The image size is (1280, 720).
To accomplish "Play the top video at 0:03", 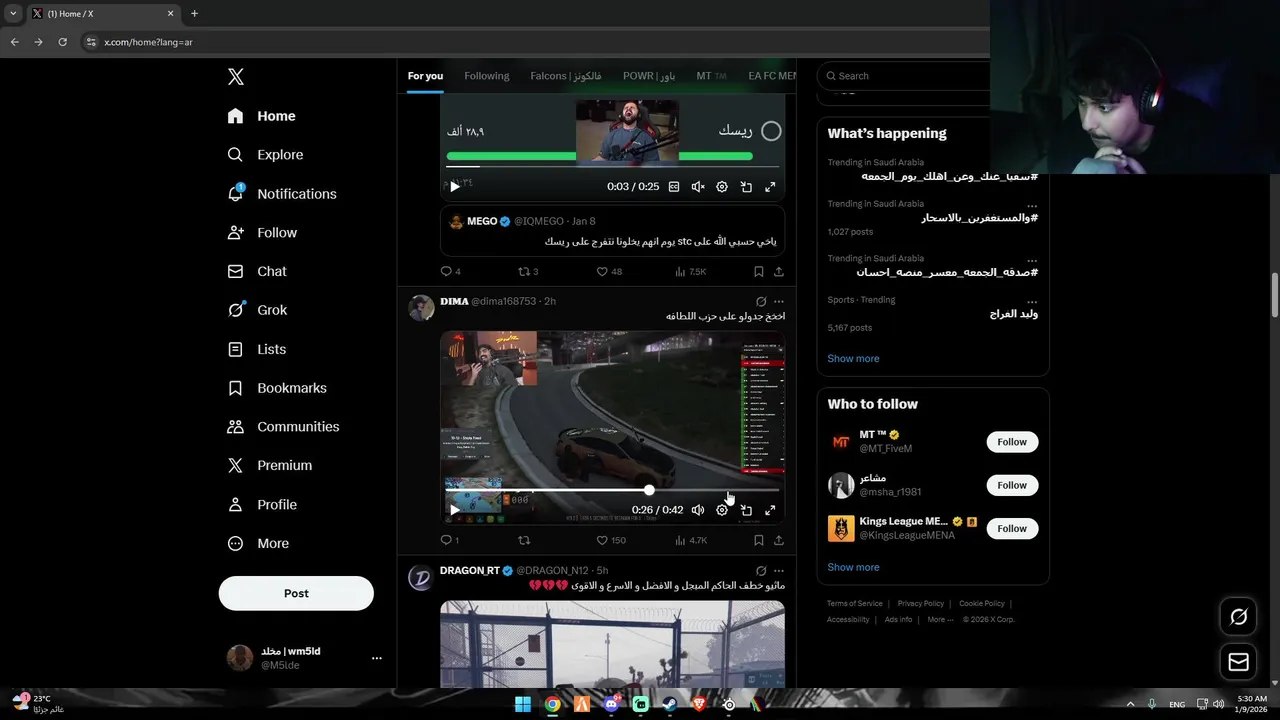I will (455, 187).
